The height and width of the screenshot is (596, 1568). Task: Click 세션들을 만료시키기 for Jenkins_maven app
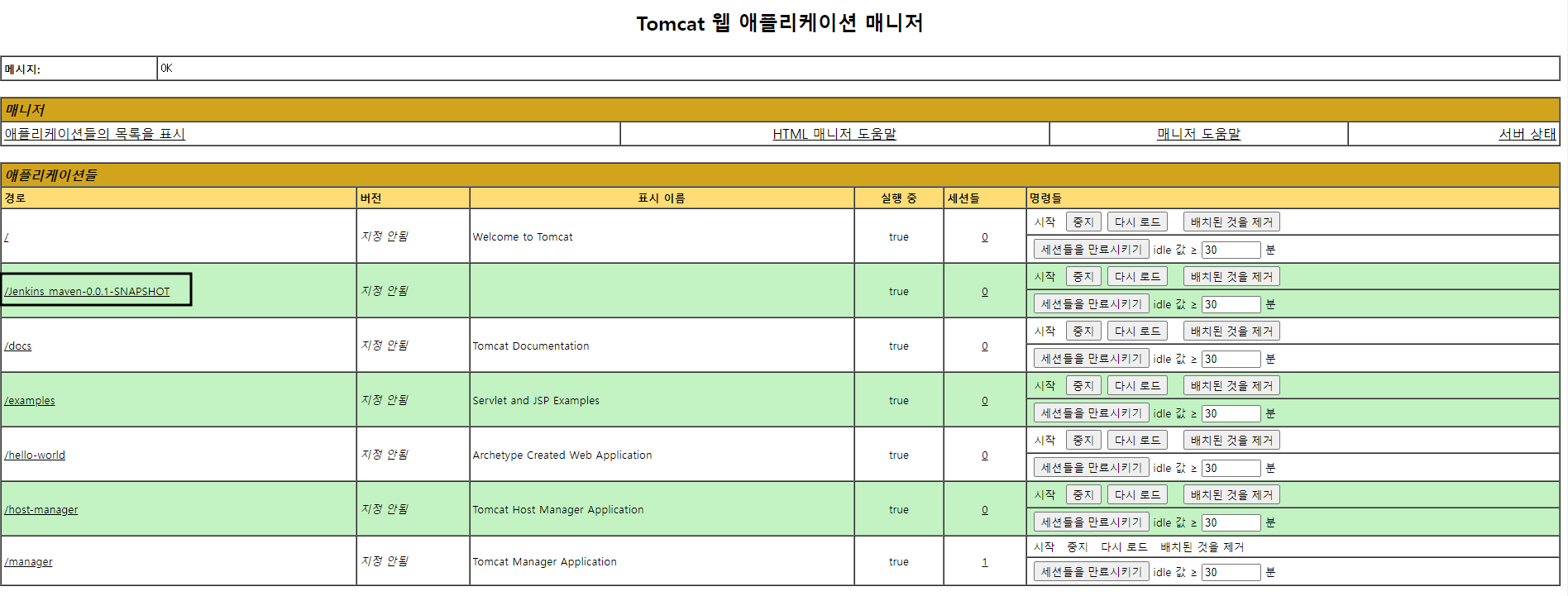[x=1092, y=304]
